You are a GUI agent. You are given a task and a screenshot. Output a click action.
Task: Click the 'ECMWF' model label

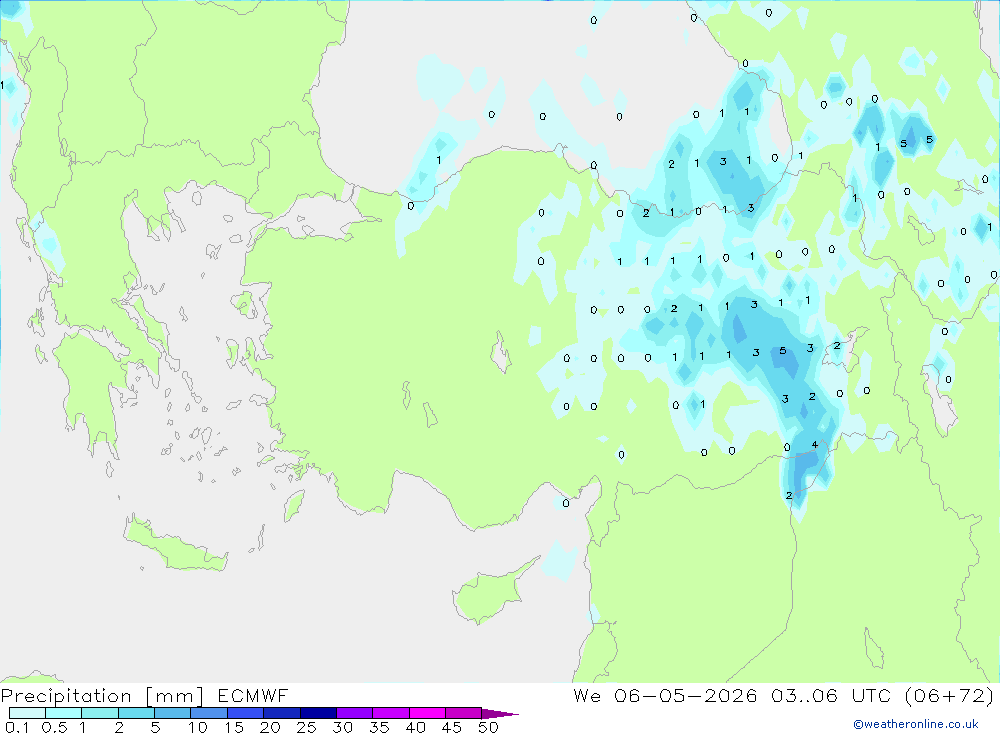[x=253, y=696]
